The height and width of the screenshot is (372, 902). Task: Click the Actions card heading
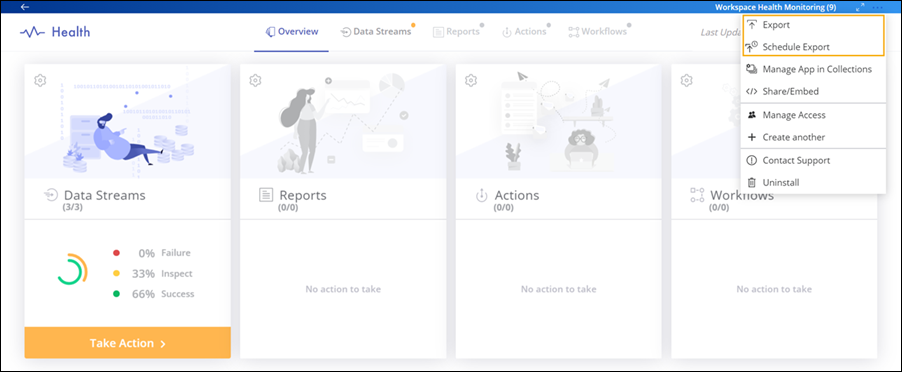517,195
